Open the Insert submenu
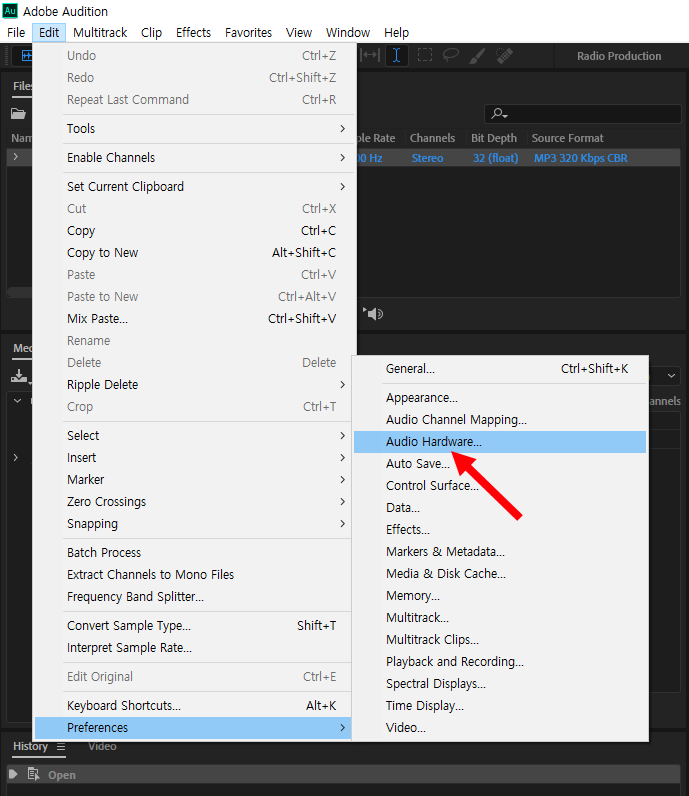Screen dimensions: 689x796 tap(207, 457)
